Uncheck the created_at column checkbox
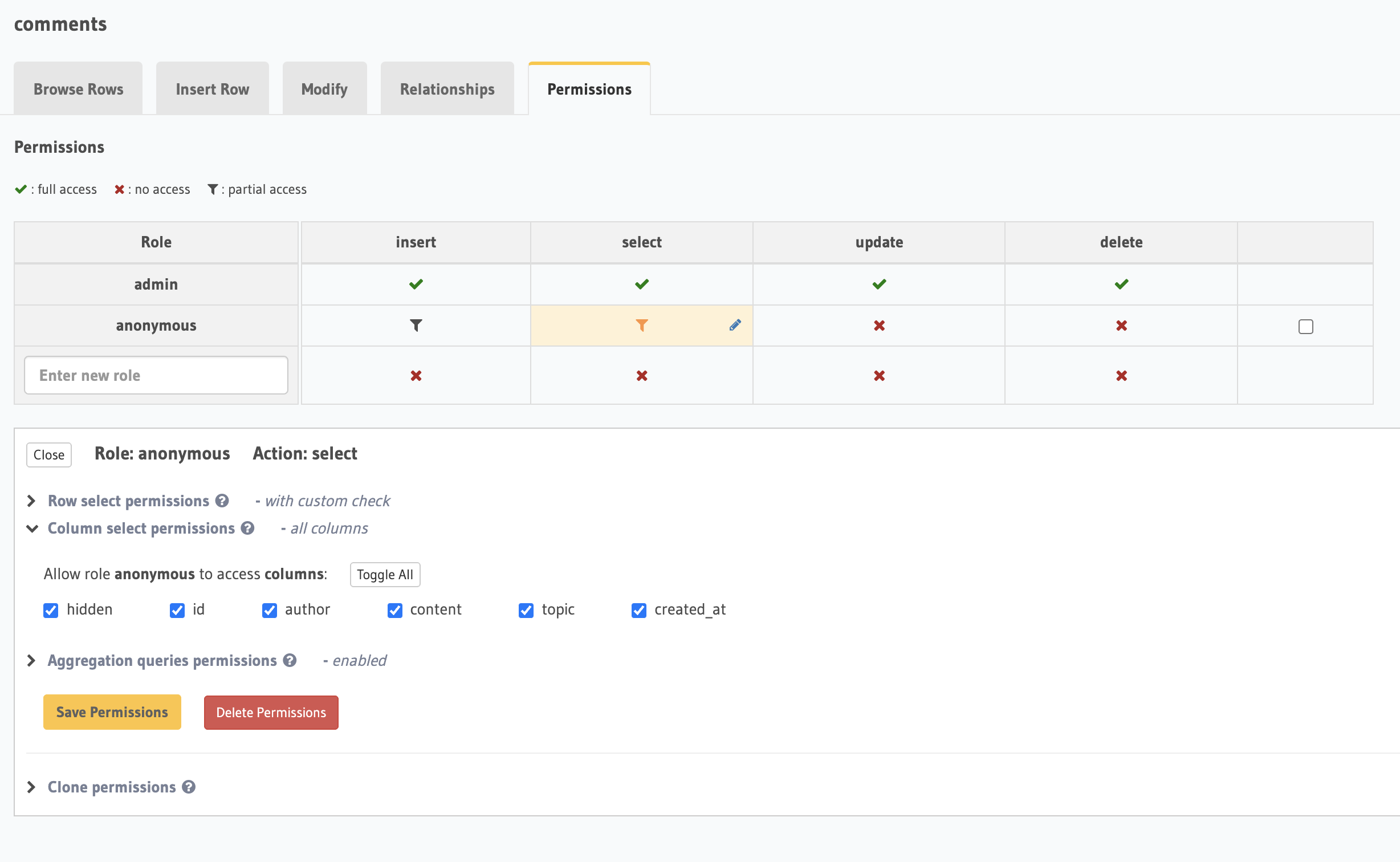Viewport: 1400px width, 862px height. pyautogui.click(x=639, y=610)
